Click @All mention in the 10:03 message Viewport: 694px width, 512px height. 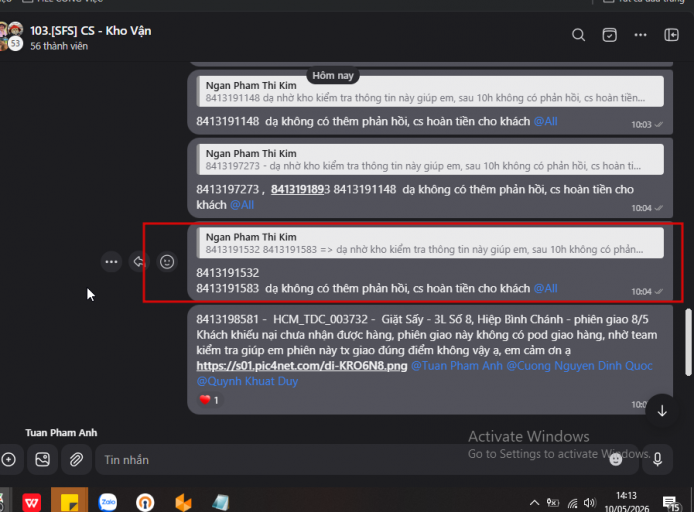pyautogui.click(x=545, y=122)
